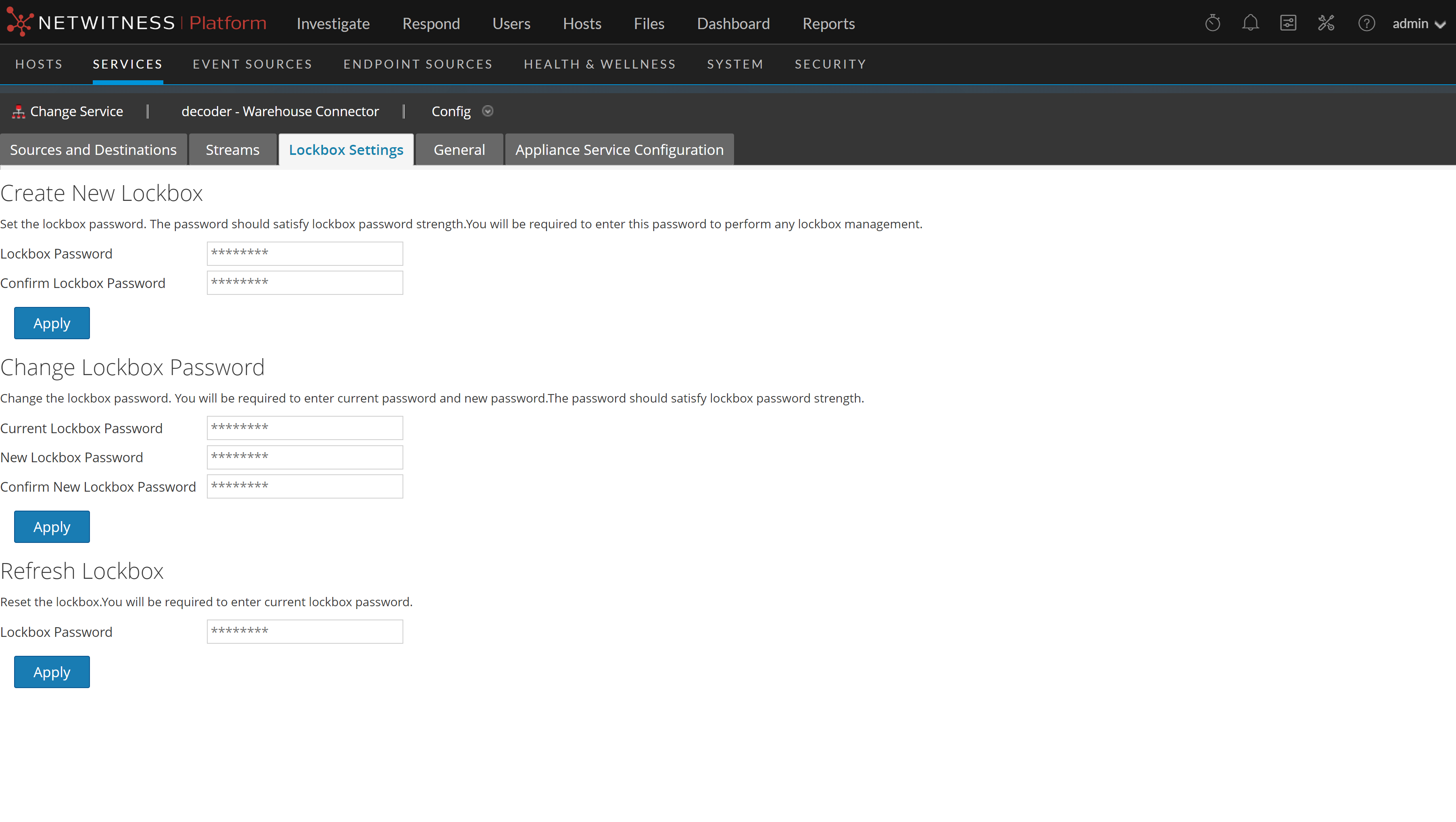Image resolution: width=1456 pixels, height=822 pixels.
Task: Focus the Confirm Lockbox Password field
Action: [305, 283]
